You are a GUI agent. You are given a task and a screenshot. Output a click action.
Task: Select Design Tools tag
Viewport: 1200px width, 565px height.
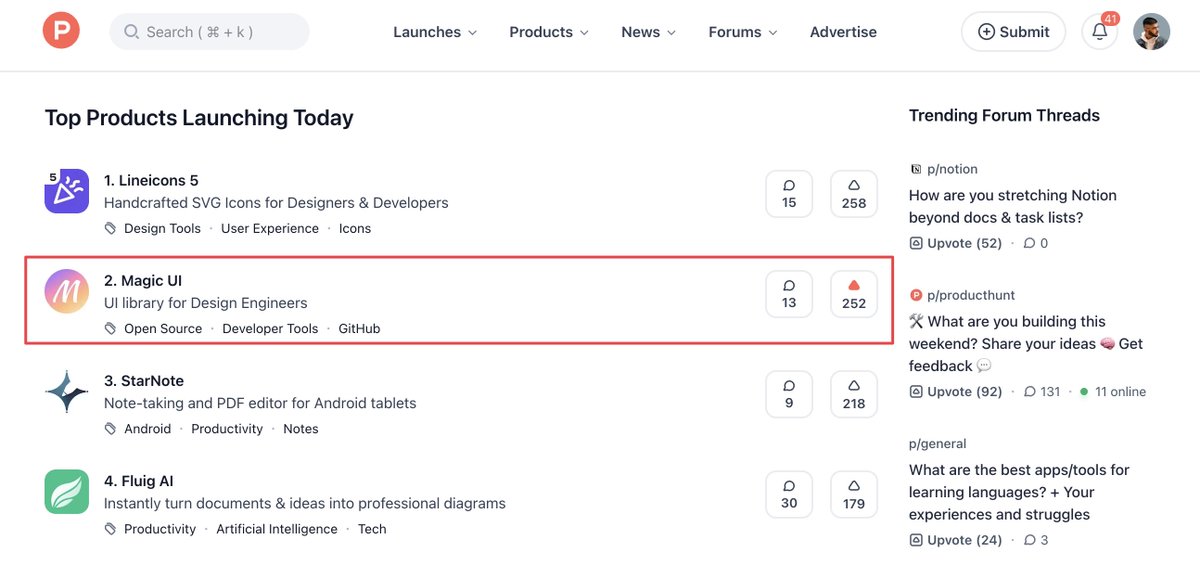[162, 229]
